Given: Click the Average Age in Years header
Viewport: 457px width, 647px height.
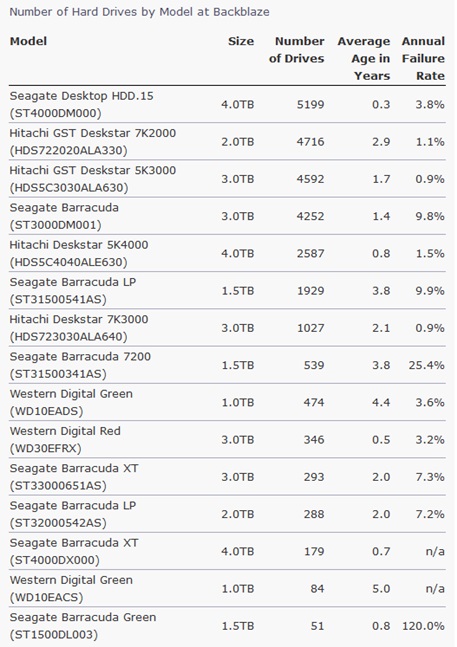Looking at the screenshot, I should pos(364,59).
